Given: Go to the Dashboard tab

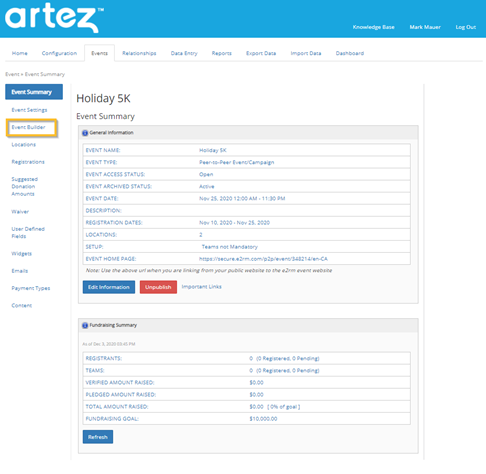Looking at the screenshot, I should (350, 53).
